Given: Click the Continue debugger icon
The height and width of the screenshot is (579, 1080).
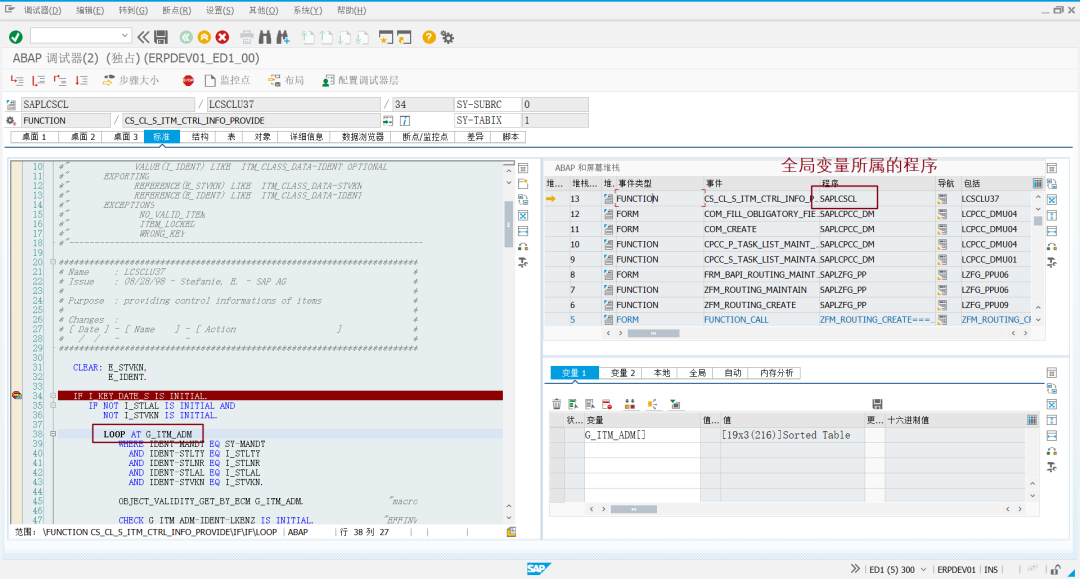Looking at the screenshot, I should [x=81, y=81].
